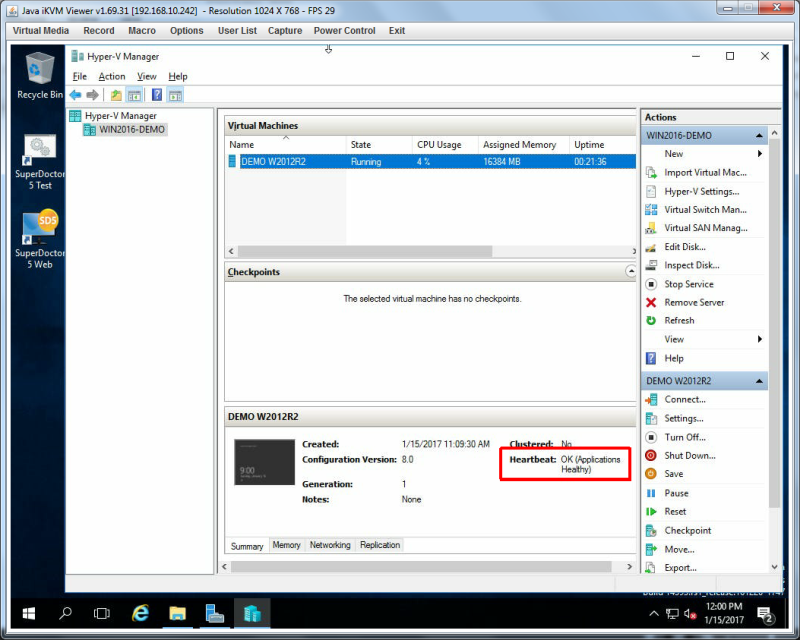Open Power Control menu in iKVM Viewer
This screenshot has width=800, height=640.
tap(344, 31)
